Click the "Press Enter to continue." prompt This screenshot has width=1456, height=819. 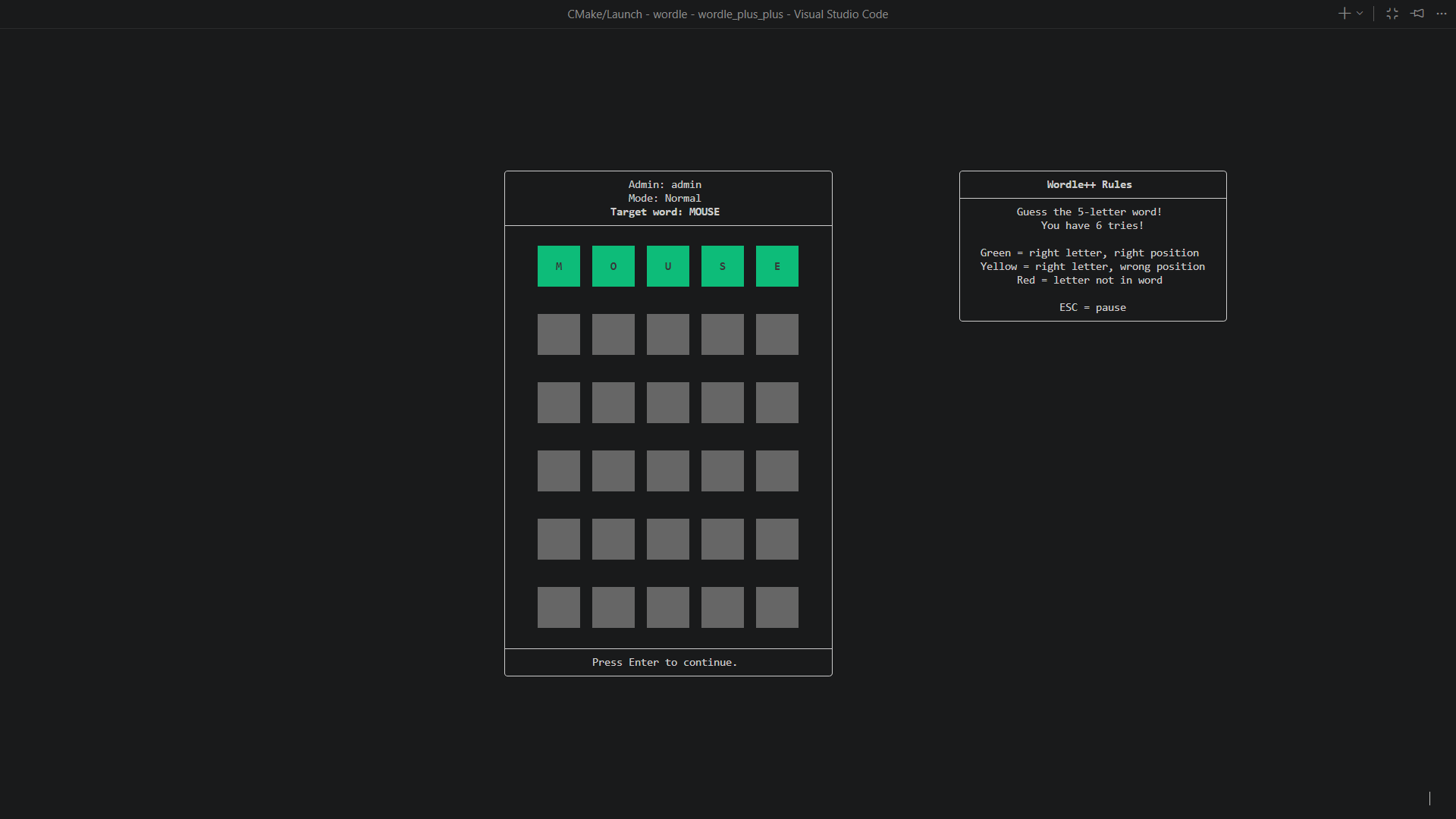pos(664,662)
